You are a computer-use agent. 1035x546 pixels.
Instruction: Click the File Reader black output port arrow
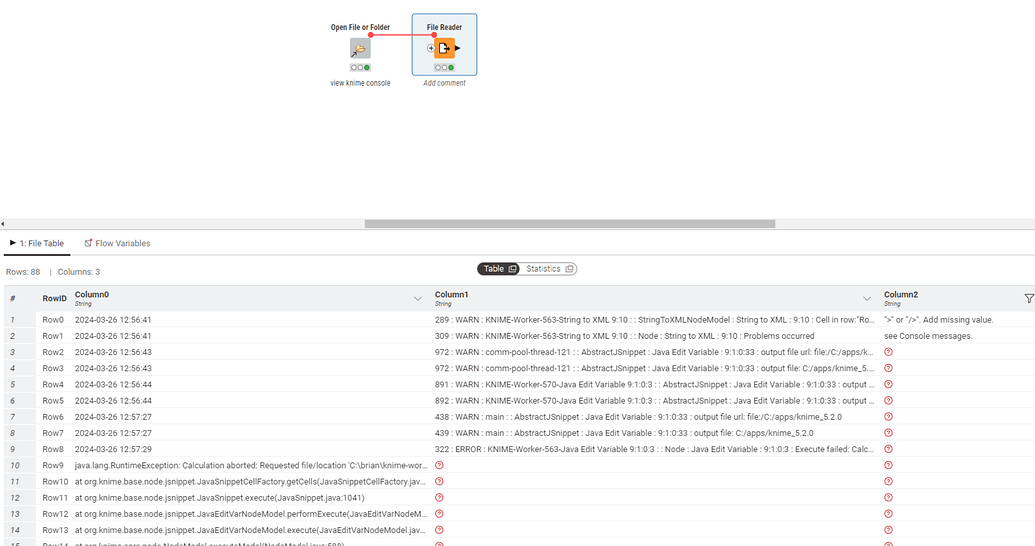pyautogui.click(x=458, y=48)
